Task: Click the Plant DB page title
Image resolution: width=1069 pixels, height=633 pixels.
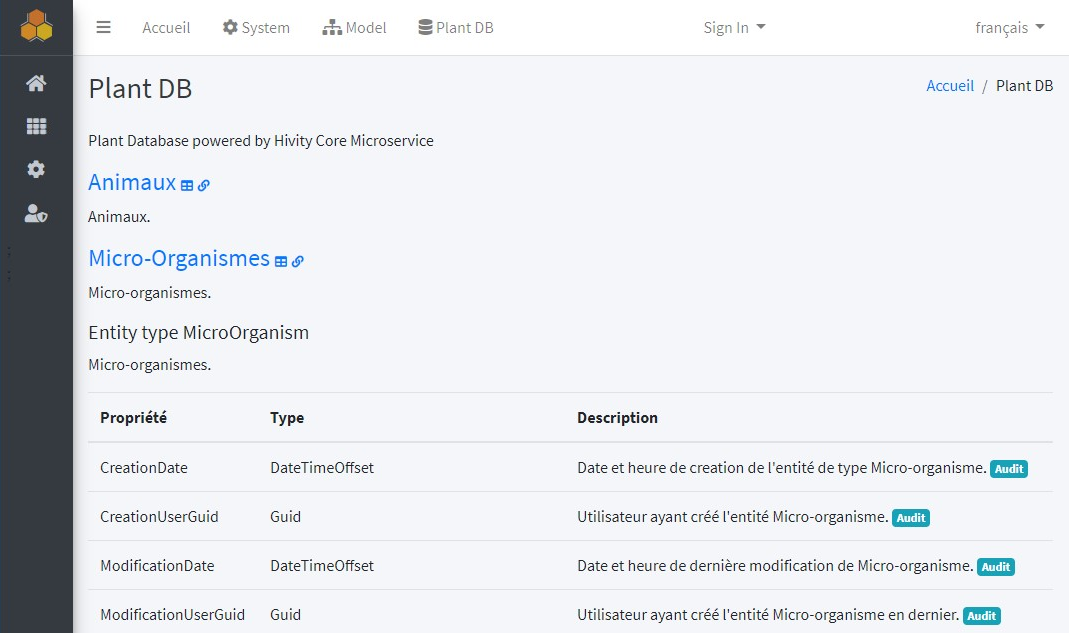Action: tap(140, 89)
